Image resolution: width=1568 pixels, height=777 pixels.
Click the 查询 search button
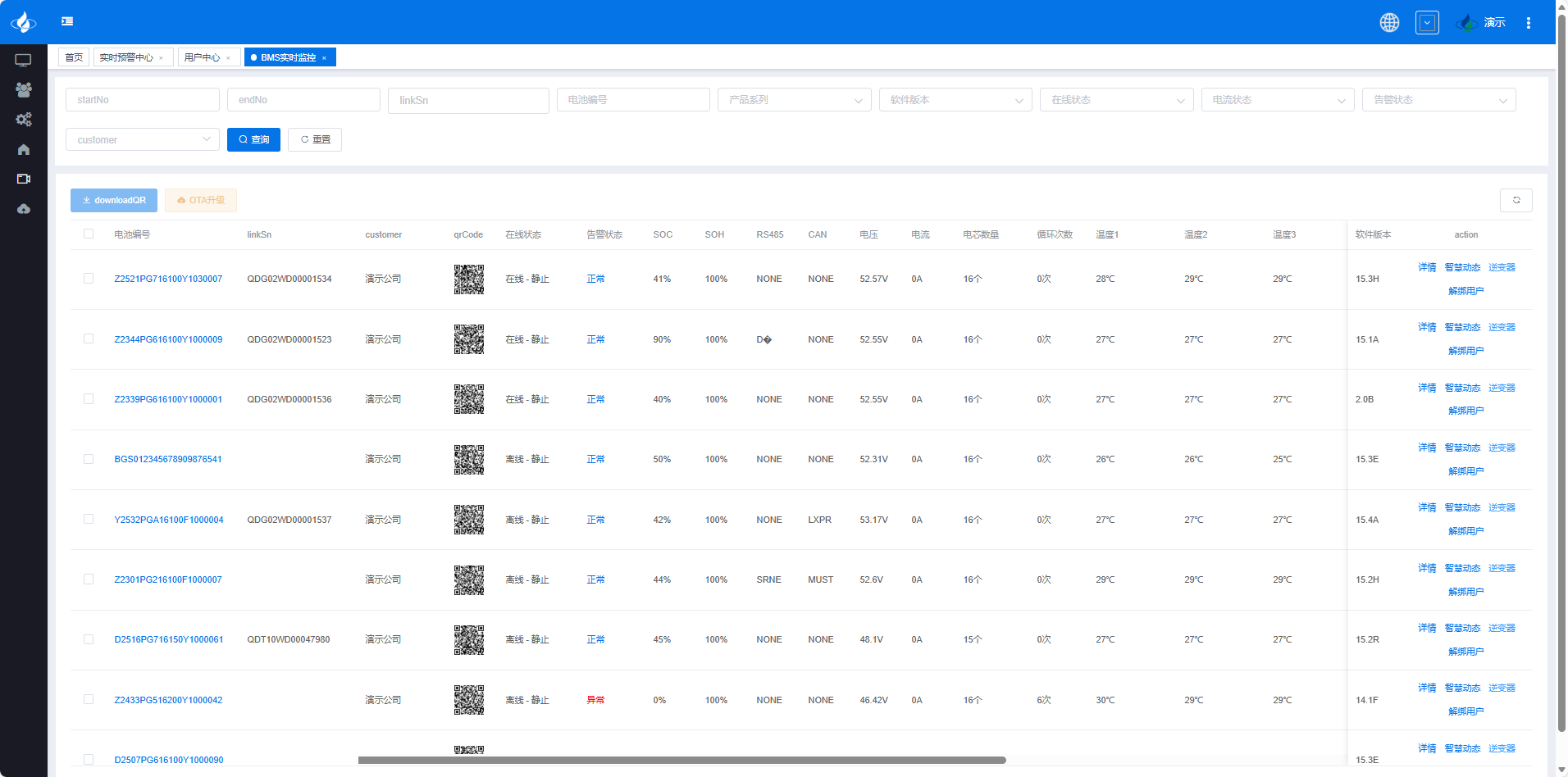(x=253, y=140)
